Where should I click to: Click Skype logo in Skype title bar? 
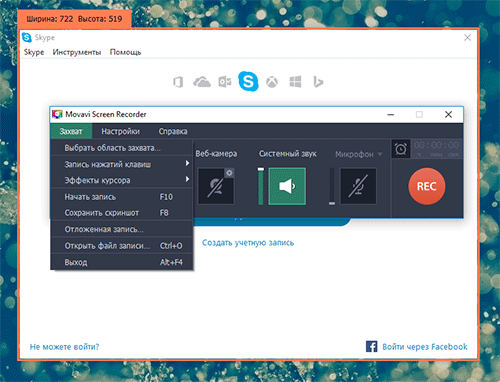tap(27, 37)
